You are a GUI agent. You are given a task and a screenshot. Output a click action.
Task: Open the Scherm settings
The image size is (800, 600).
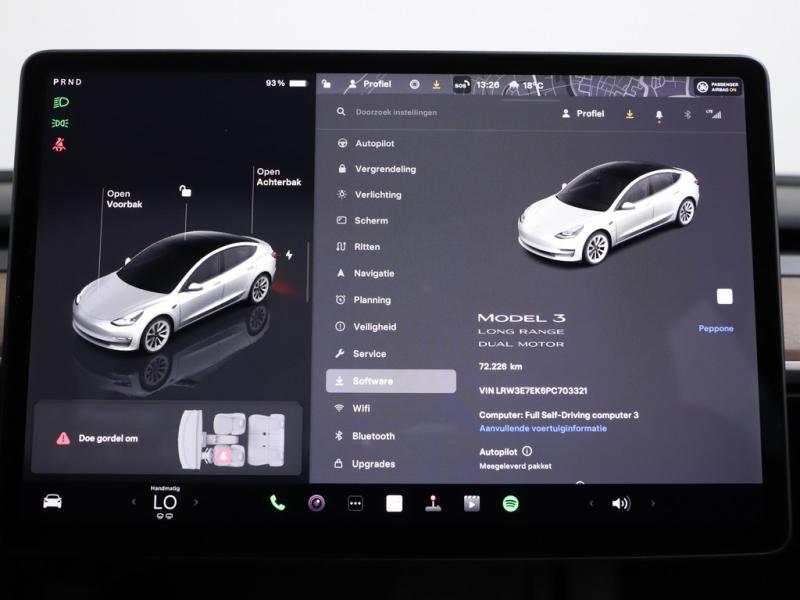[x=362, y=220]
